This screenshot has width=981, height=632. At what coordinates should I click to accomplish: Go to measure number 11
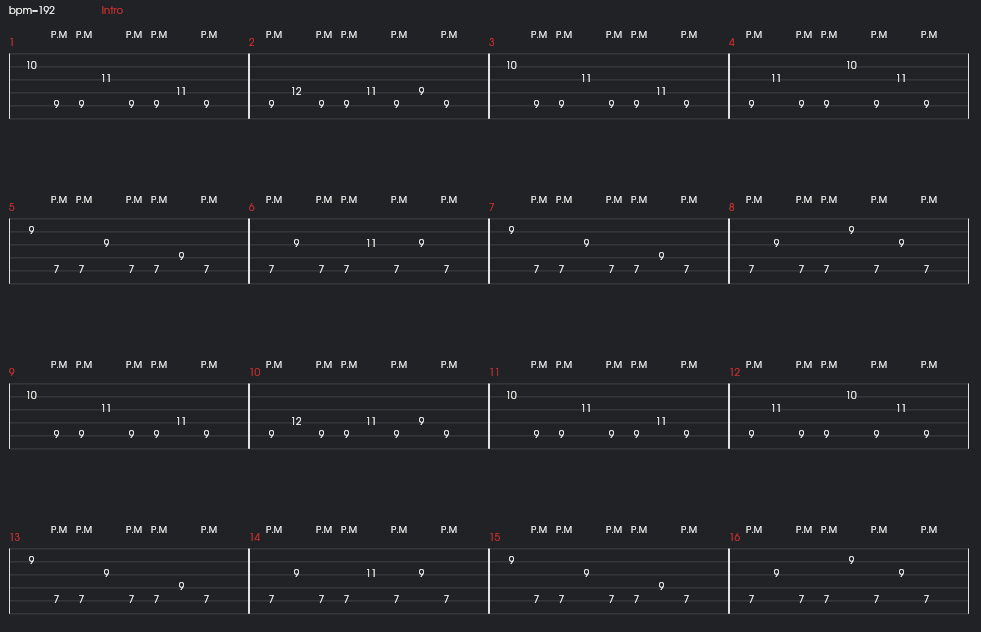coord(494,372)
